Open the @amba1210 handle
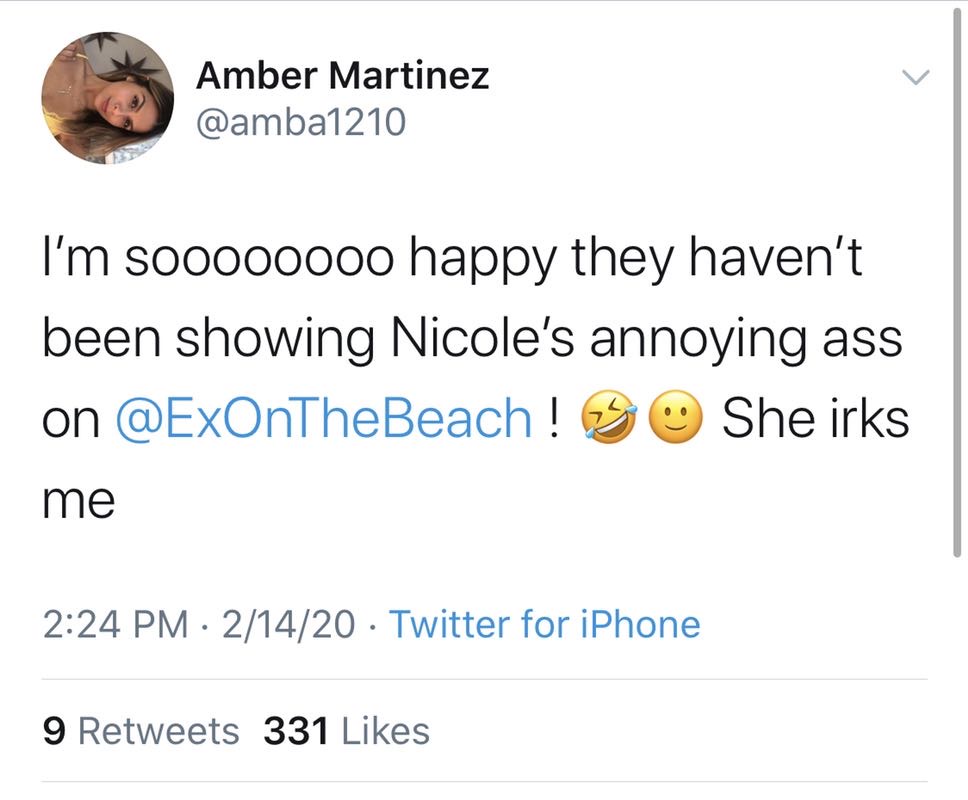968x800 pixels. coord(301,122)
